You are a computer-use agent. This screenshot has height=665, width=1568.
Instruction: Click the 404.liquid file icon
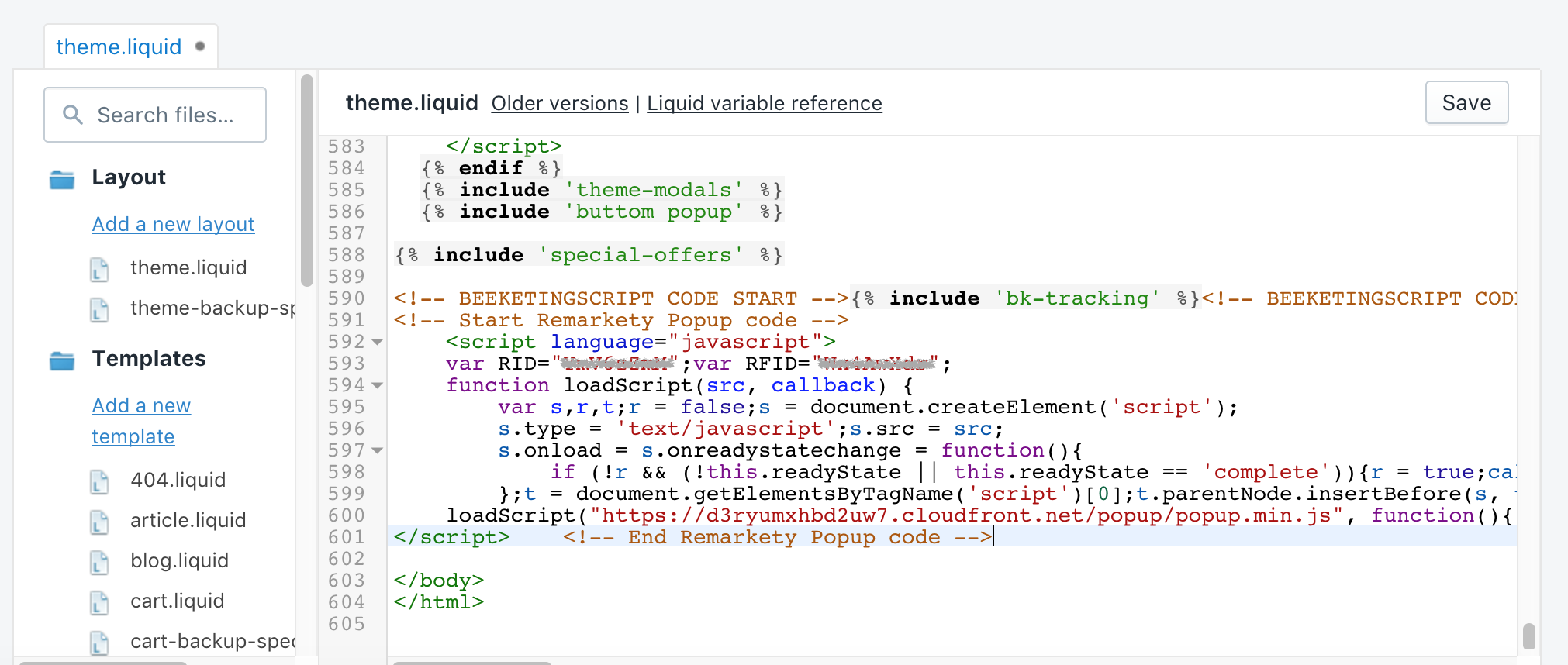(99, 481)
